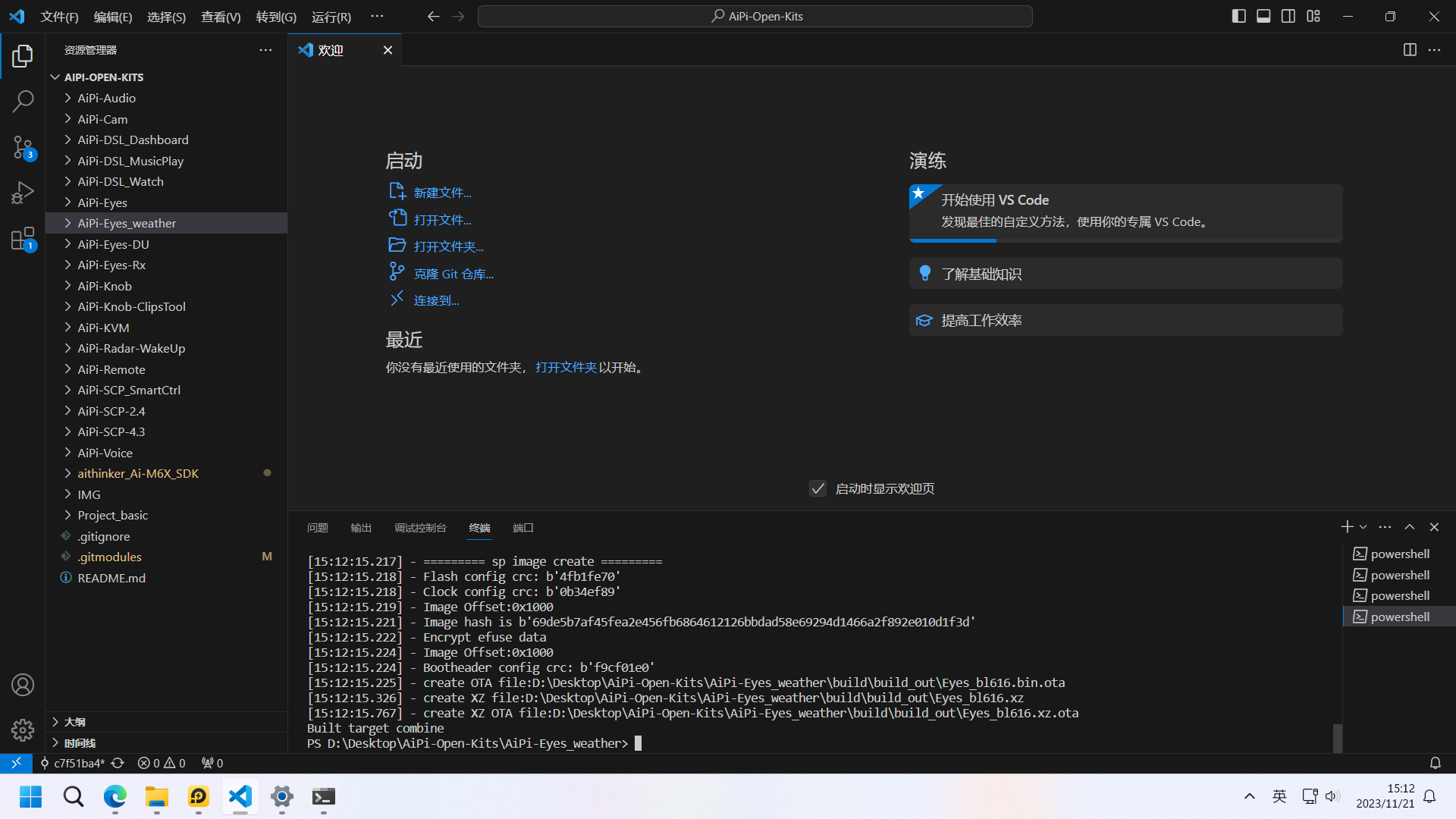Viewport: 1456px width, 819px height.
Task: Open Run and Debug view
Action: 23,193
